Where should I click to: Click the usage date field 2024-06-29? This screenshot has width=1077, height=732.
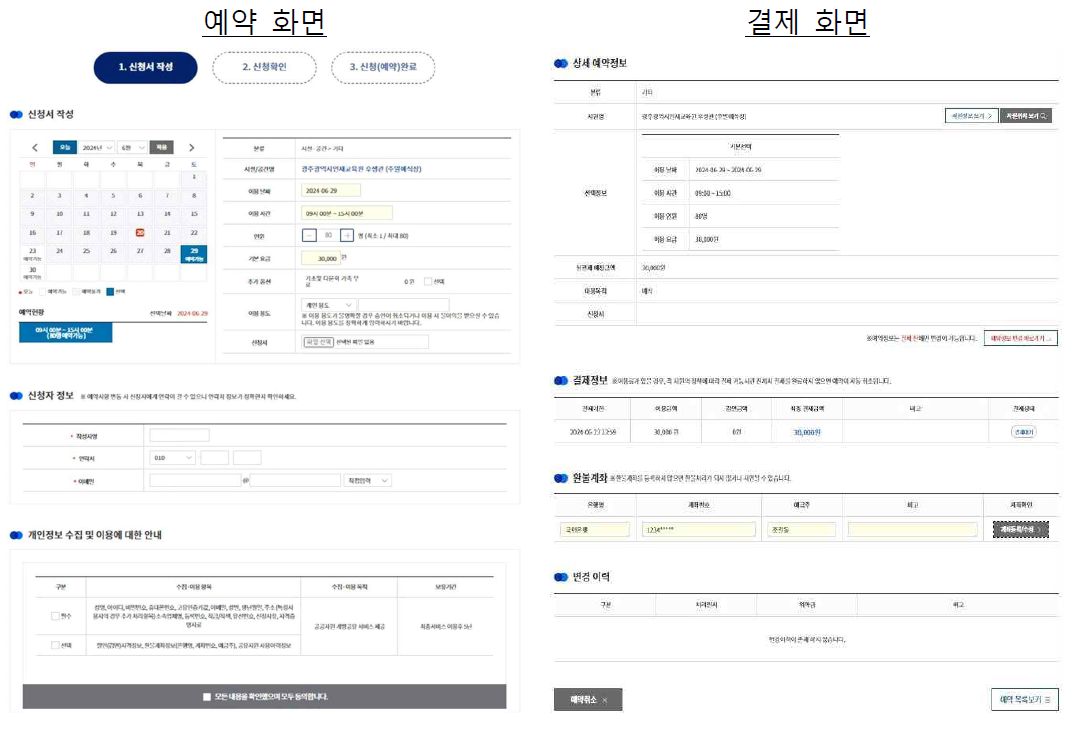[331, 191]
